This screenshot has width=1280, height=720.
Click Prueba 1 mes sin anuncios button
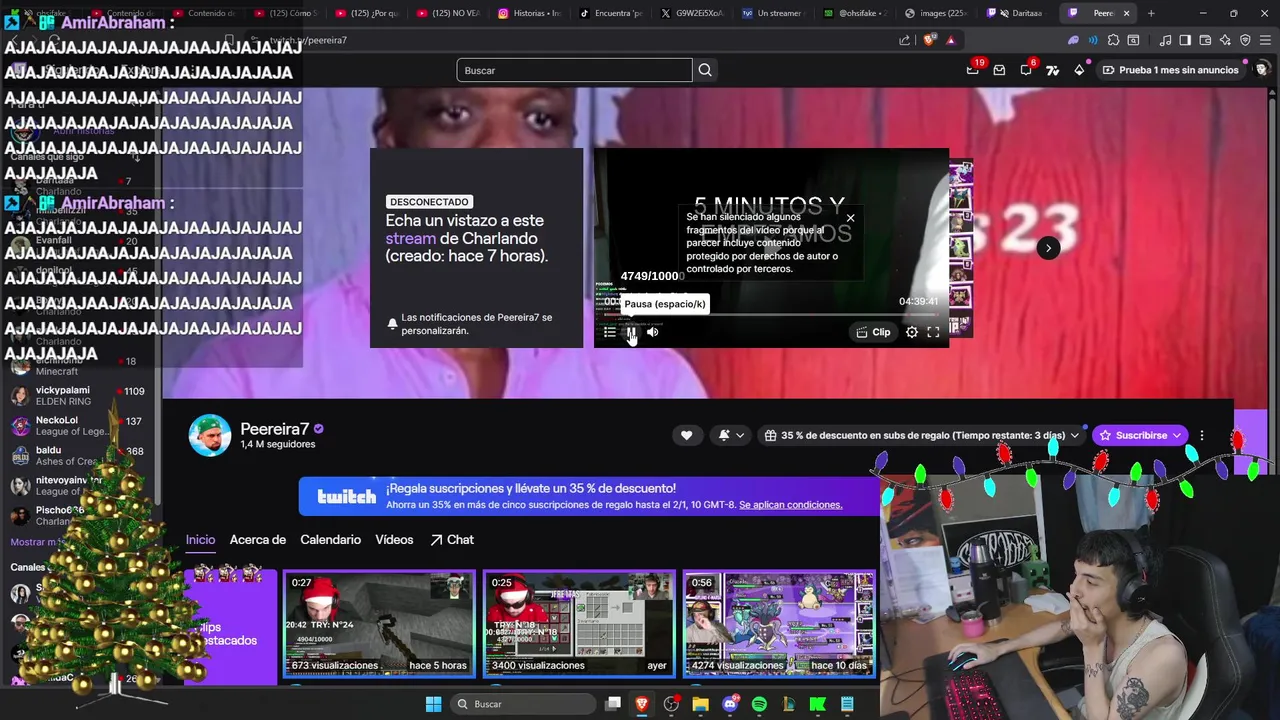(1170, 70)
